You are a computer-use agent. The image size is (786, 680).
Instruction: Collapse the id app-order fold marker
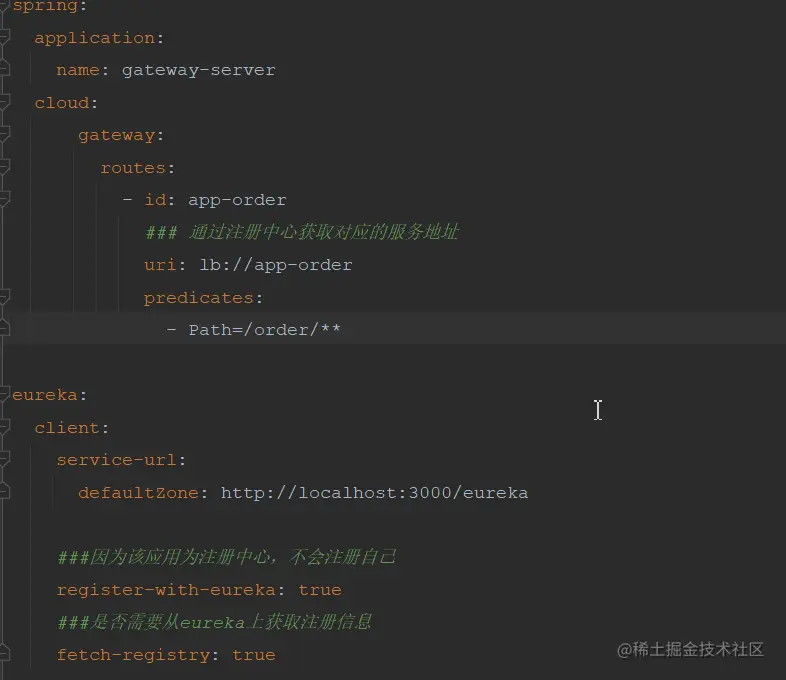coord(5,199)
